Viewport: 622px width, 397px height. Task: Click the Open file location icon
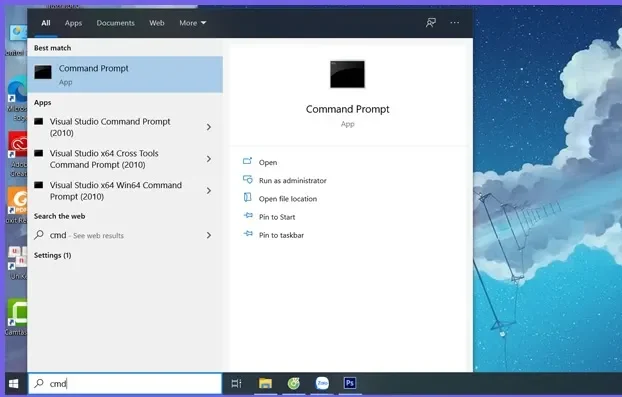248,198
